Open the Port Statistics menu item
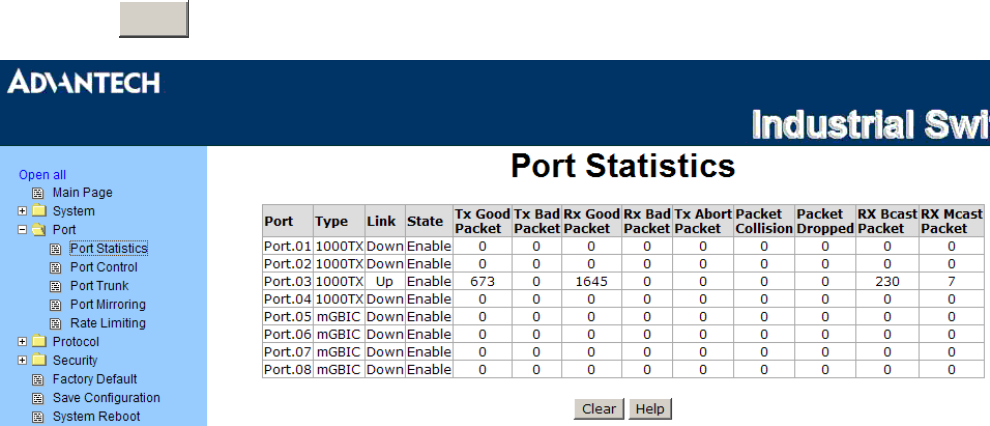Viewport: 990px width, 426px height. point(108,249)
